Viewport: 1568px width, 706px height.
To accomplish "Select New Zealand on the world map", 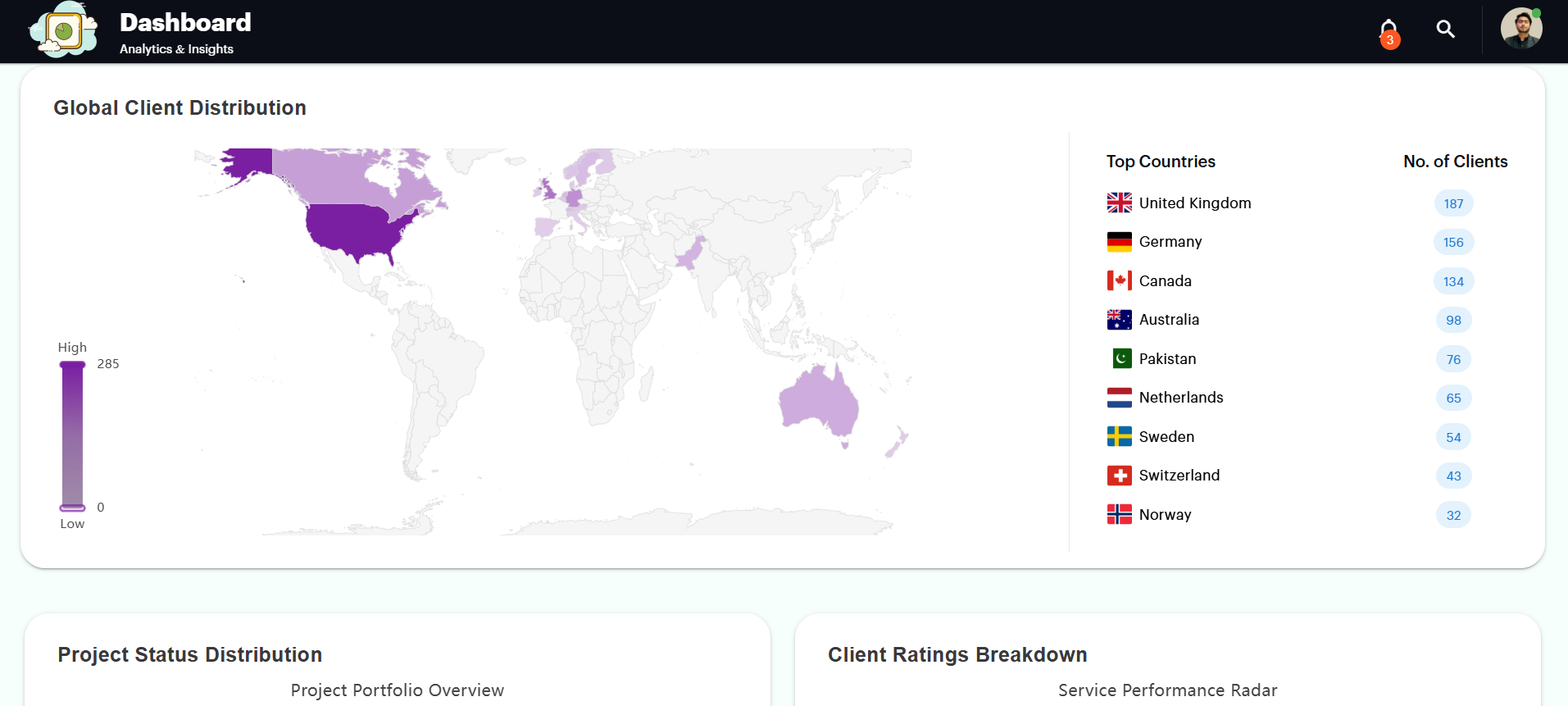I will tap(897, 441).
